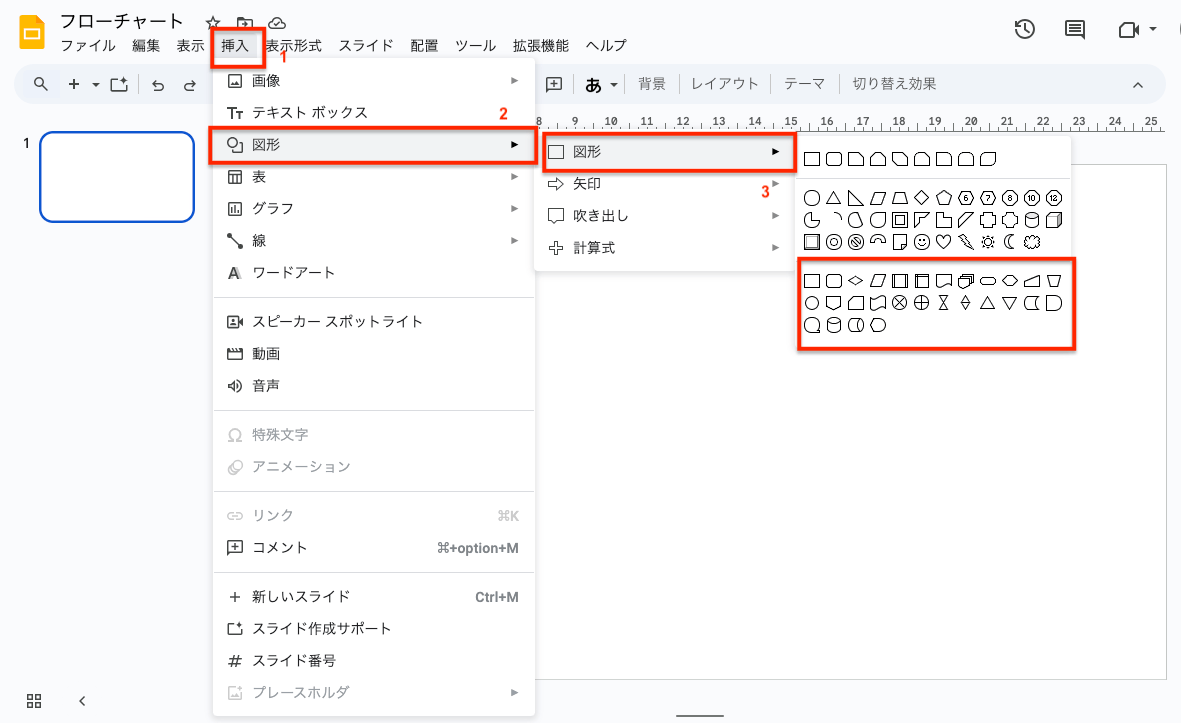The height and width of the screenshot is (723, 1181).
Task: Click the undo arrow in toolbar
Action: coord(158,85)
